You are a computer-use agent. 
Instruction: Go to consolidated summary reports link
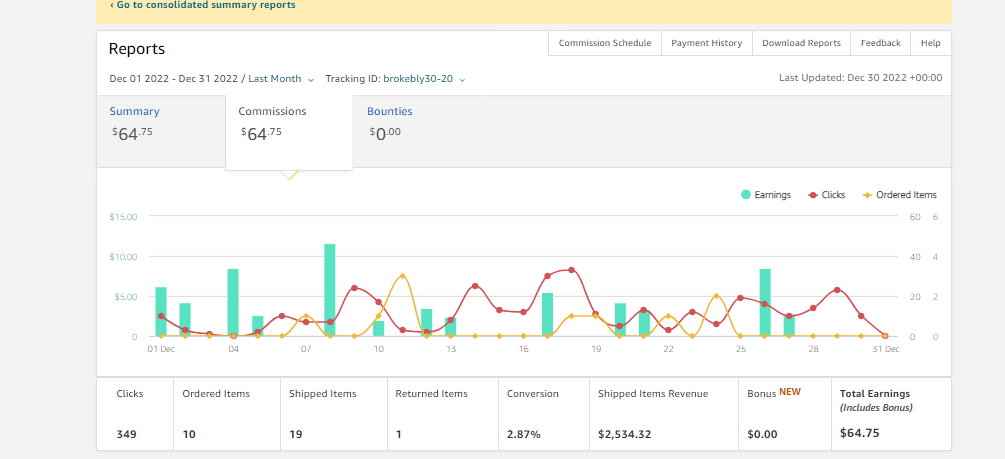(x=203, y=5)
